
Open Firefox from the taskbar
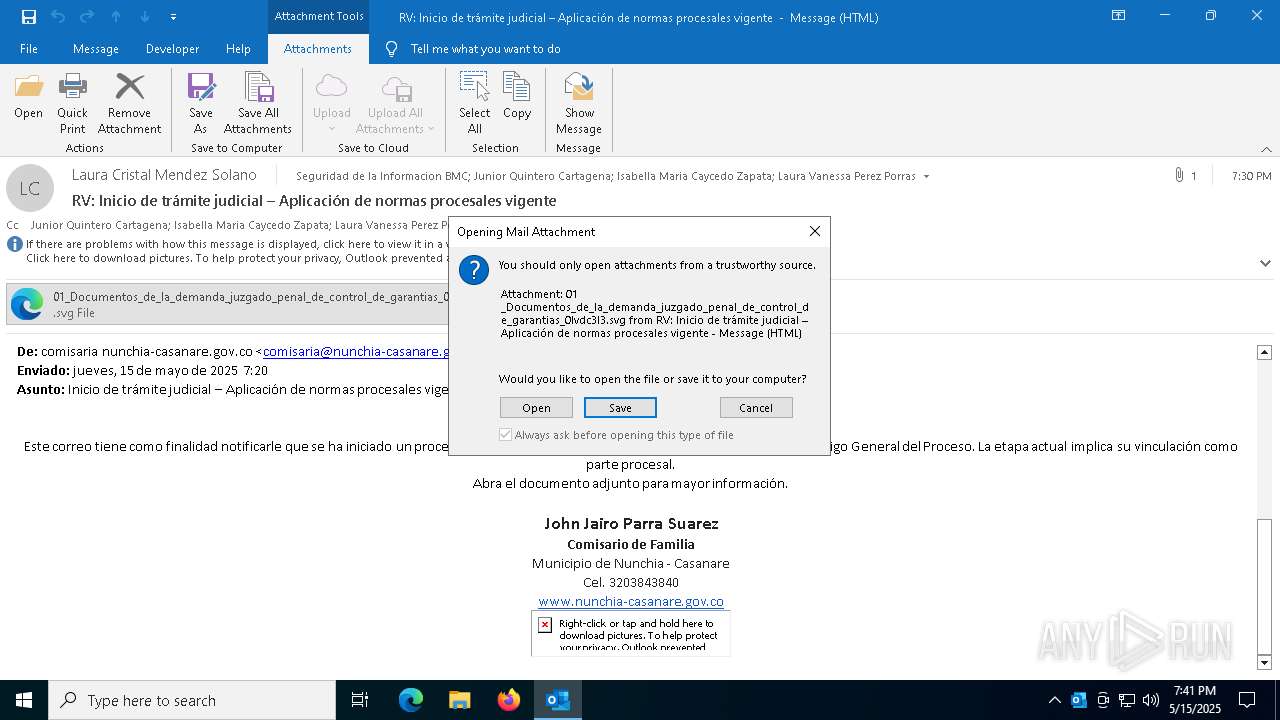[508, 700]
